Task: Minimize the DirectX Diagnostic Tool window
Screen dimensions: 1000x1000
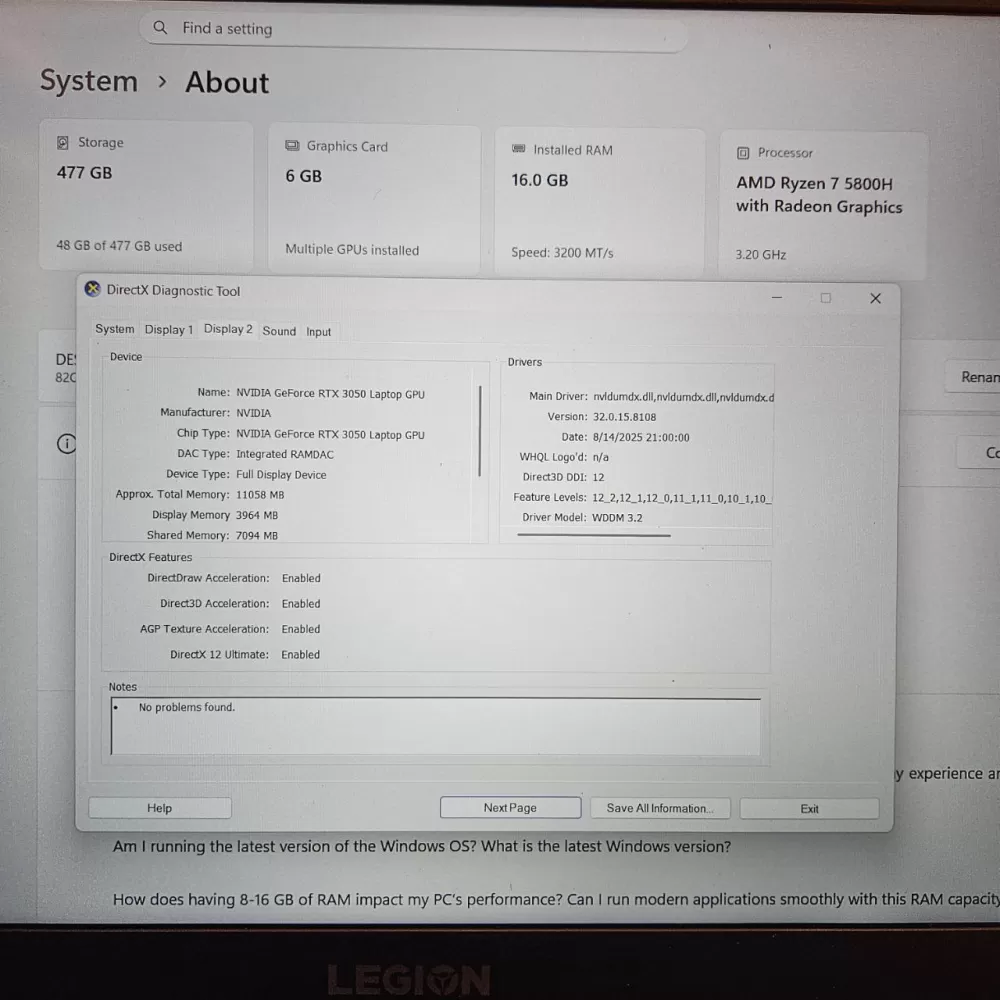Action: click(776, 297)
